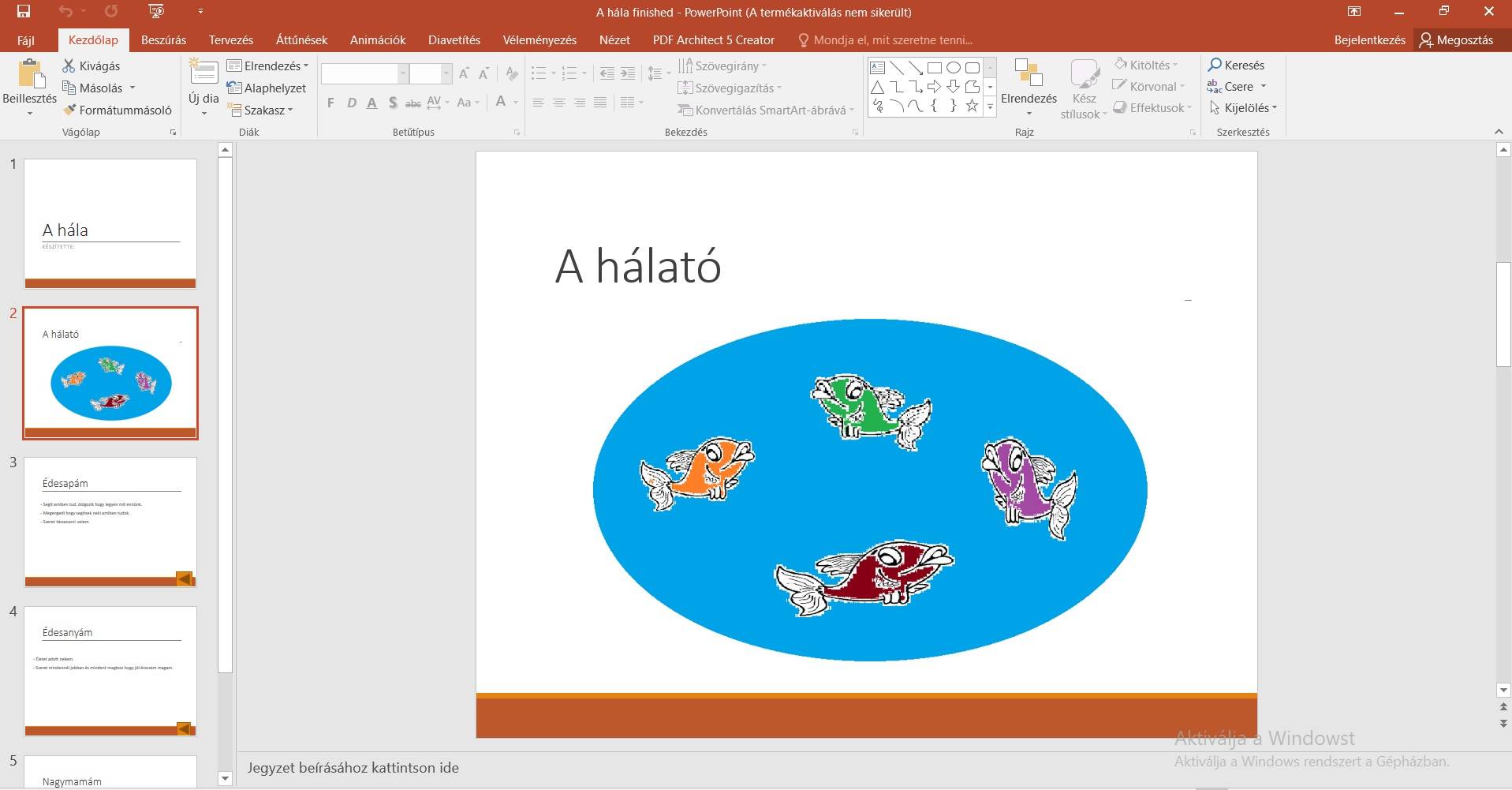Click Megosztás share button
This screenshot has height=790, width=1512.
[x=1457, y=39]
